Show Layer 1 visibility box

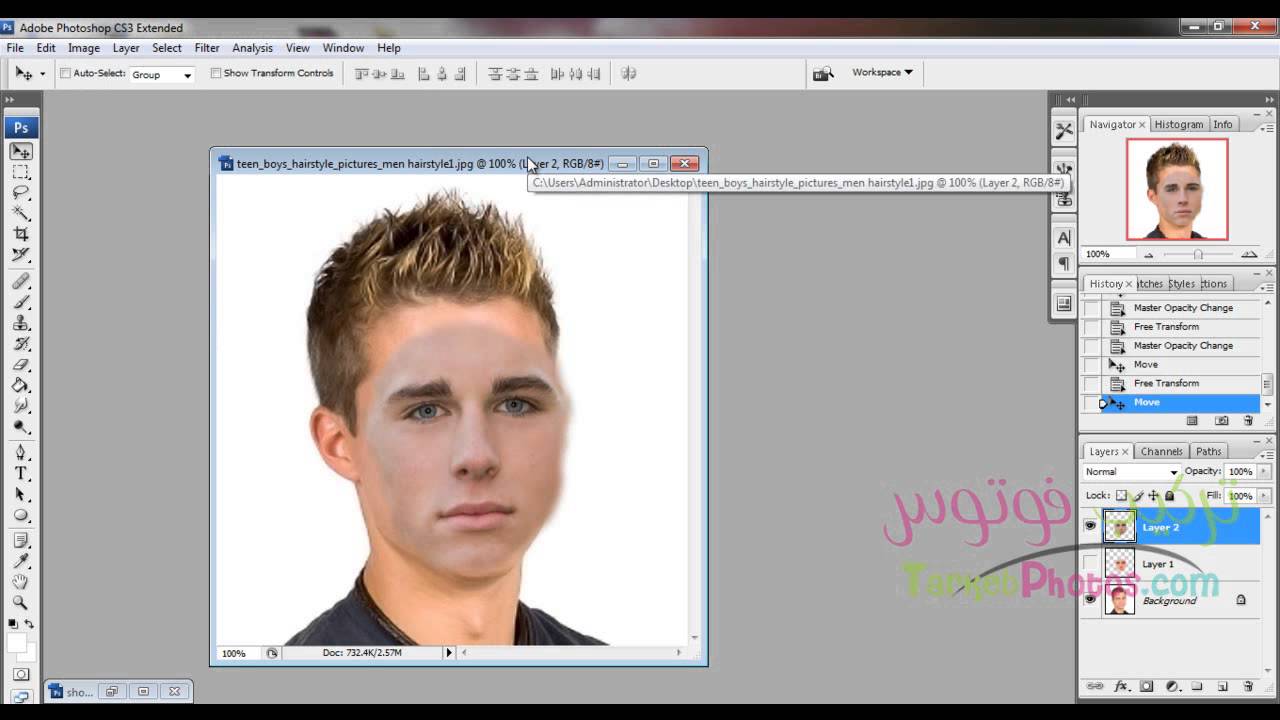tap(1090, 563)
